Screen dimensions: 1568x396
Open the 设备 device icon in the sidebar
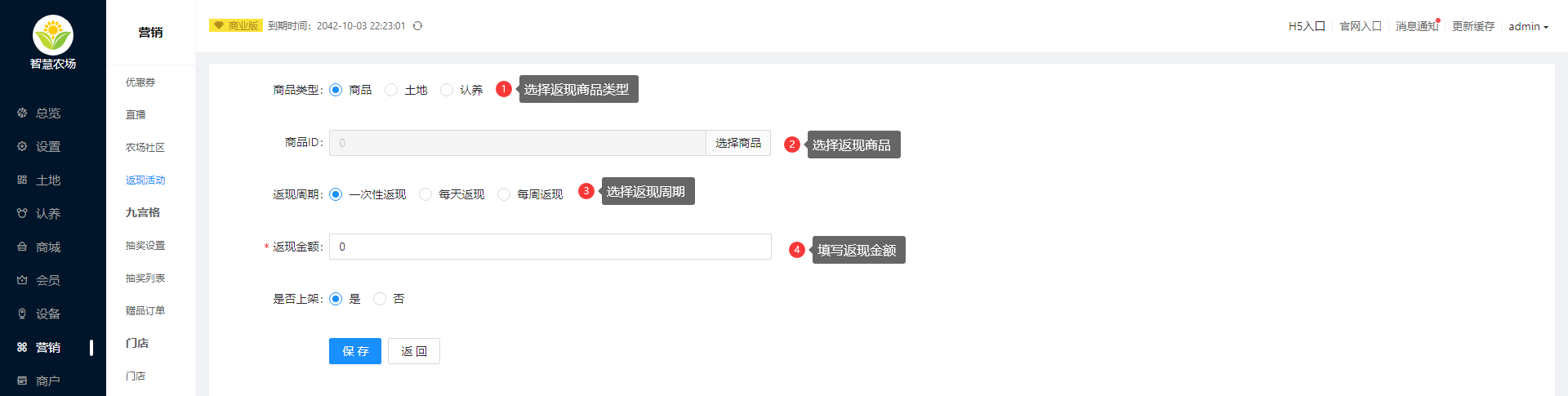click(22, 314)
